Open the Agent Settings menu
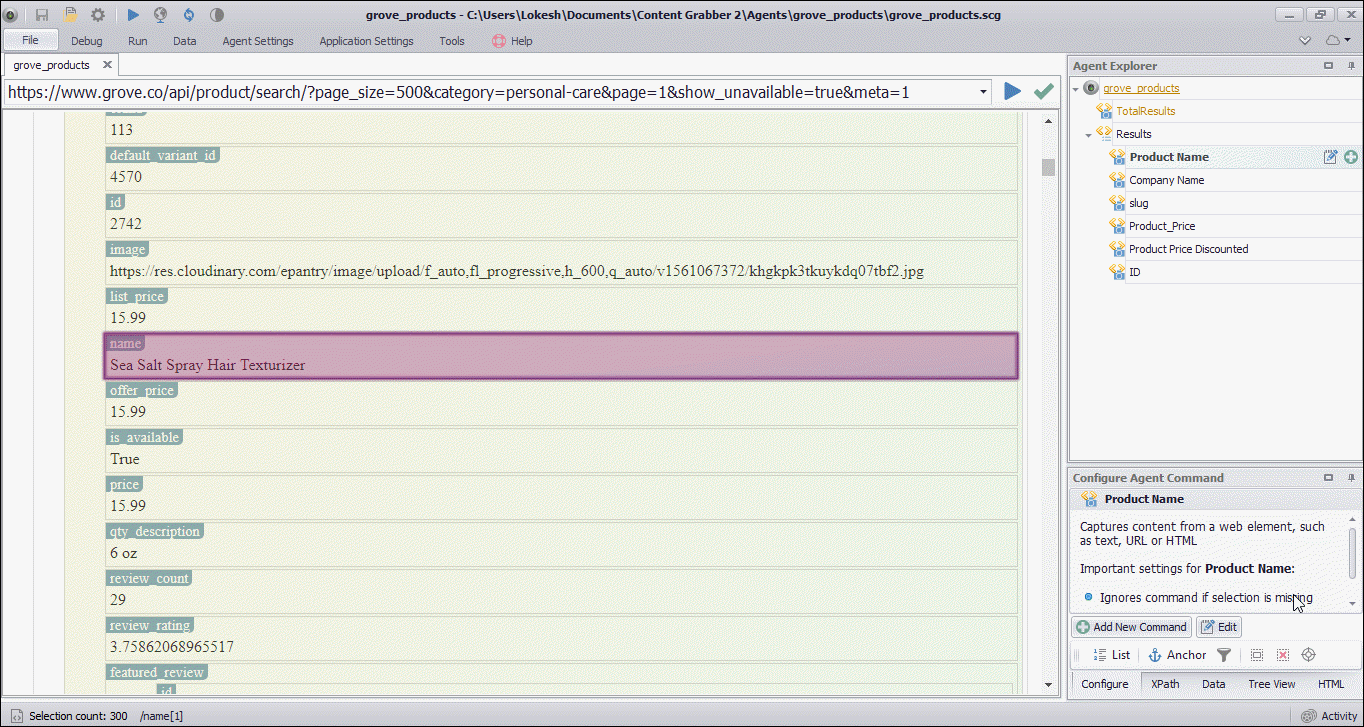The height and width of the screenshot is (727, 1364). point(257,41)
